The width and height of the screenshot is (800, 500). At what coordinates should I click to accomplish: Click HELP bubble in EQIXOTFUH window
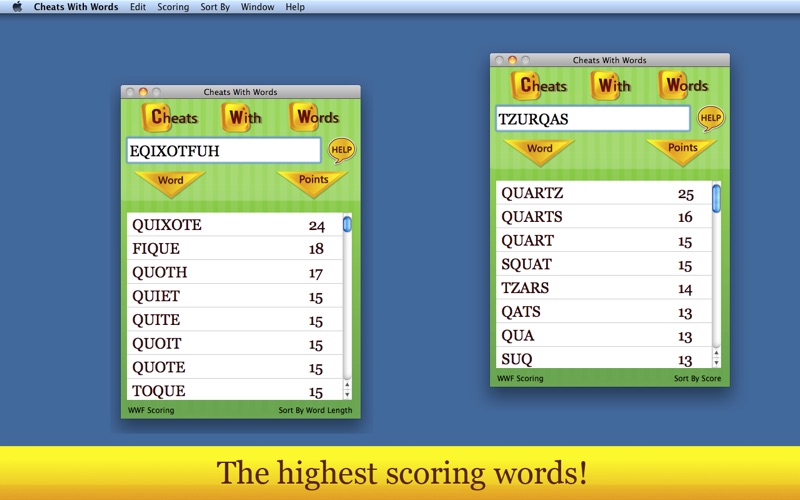(341, 150)
